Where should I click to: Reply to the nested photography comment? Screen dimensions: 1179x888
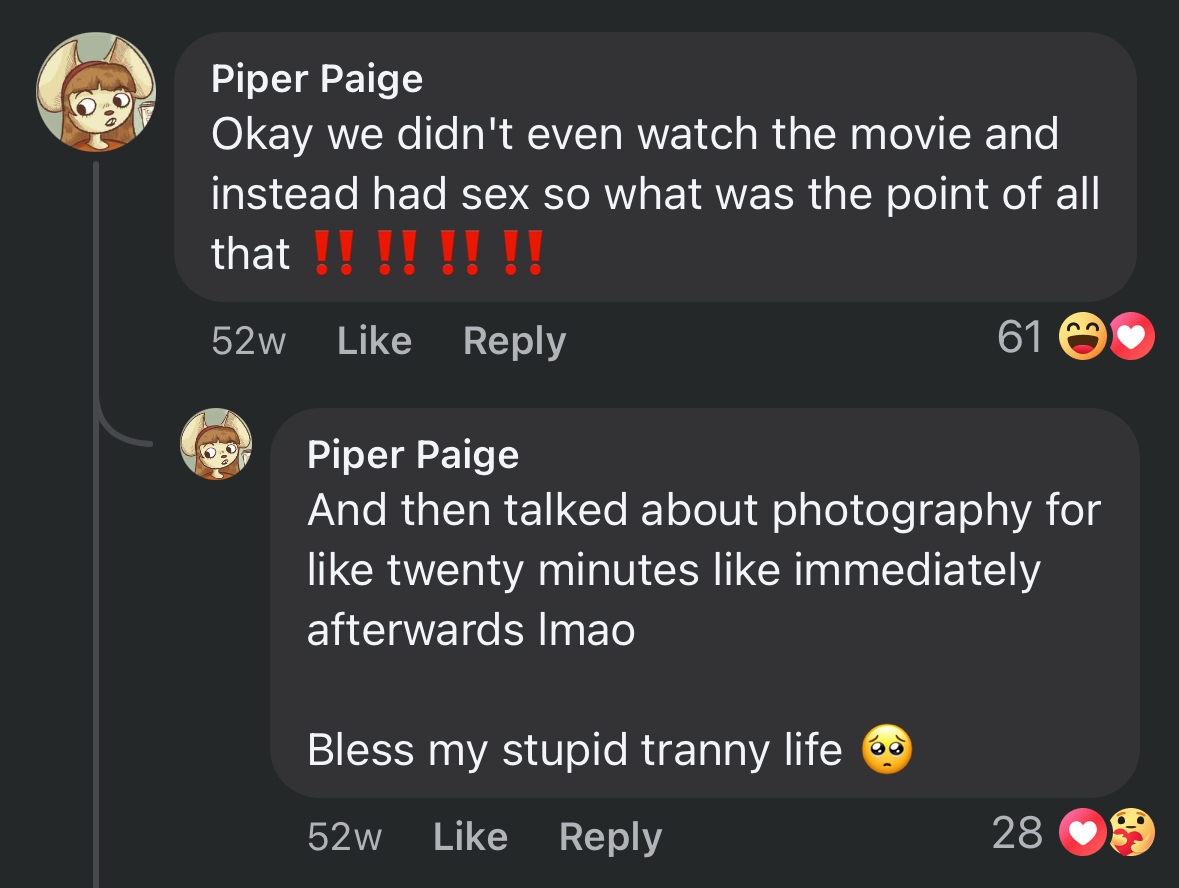coord(610,837)
